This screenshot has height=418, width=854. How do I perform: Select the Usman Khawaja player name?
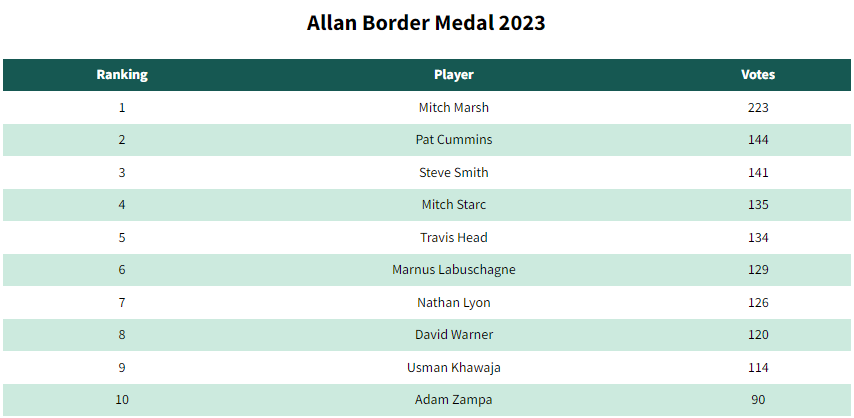454,368
